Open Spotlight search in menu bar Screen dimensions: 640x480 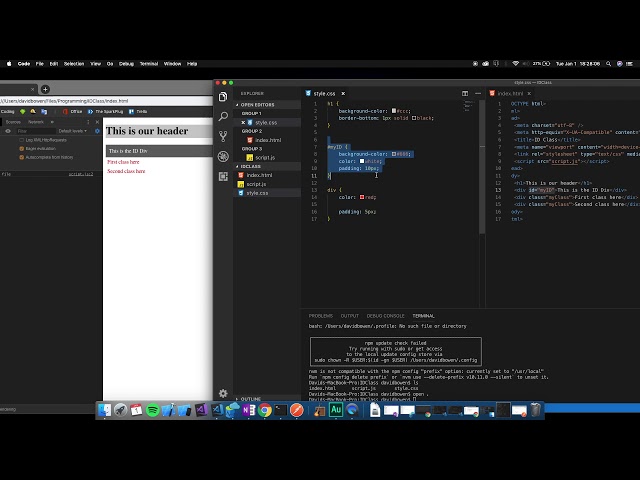[609, 64]
